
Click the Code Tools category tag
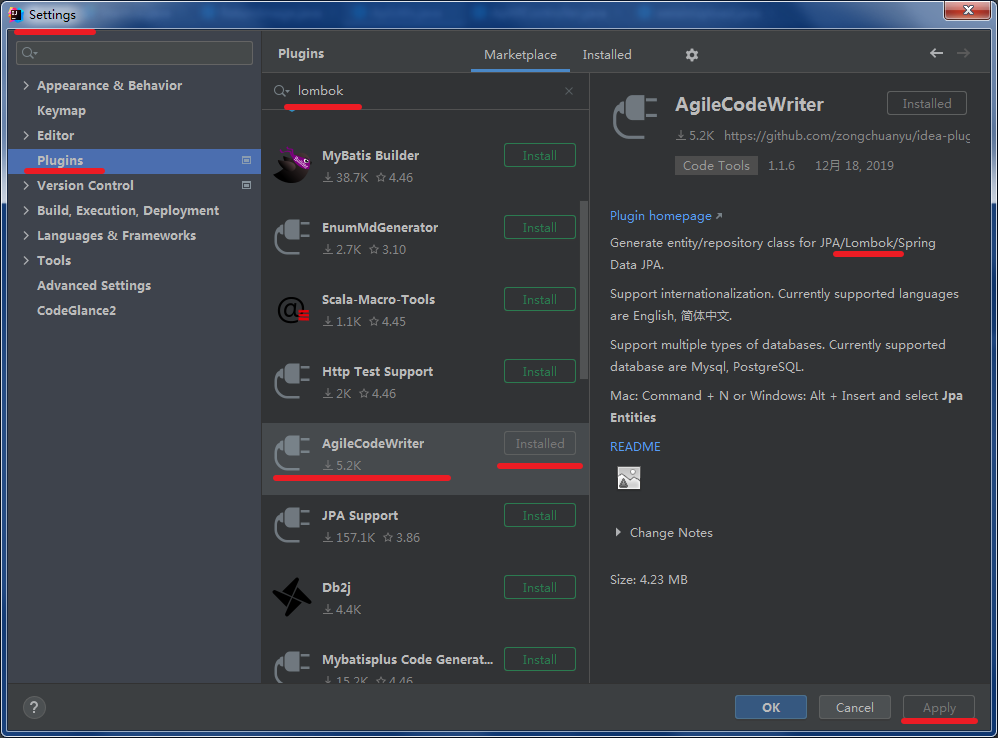[716, 165]
